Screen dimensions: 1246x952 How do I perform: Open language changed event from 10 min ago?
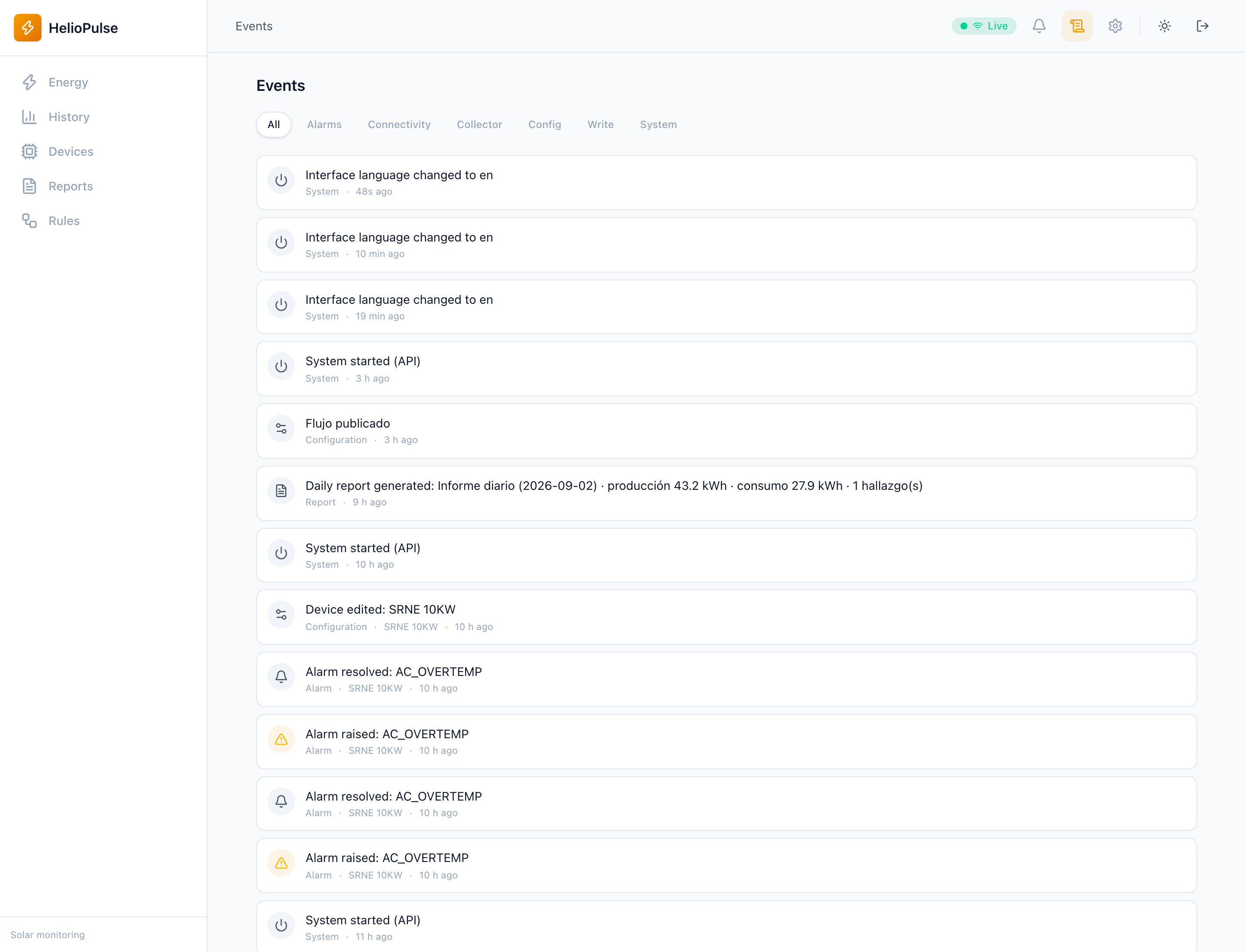726,245
